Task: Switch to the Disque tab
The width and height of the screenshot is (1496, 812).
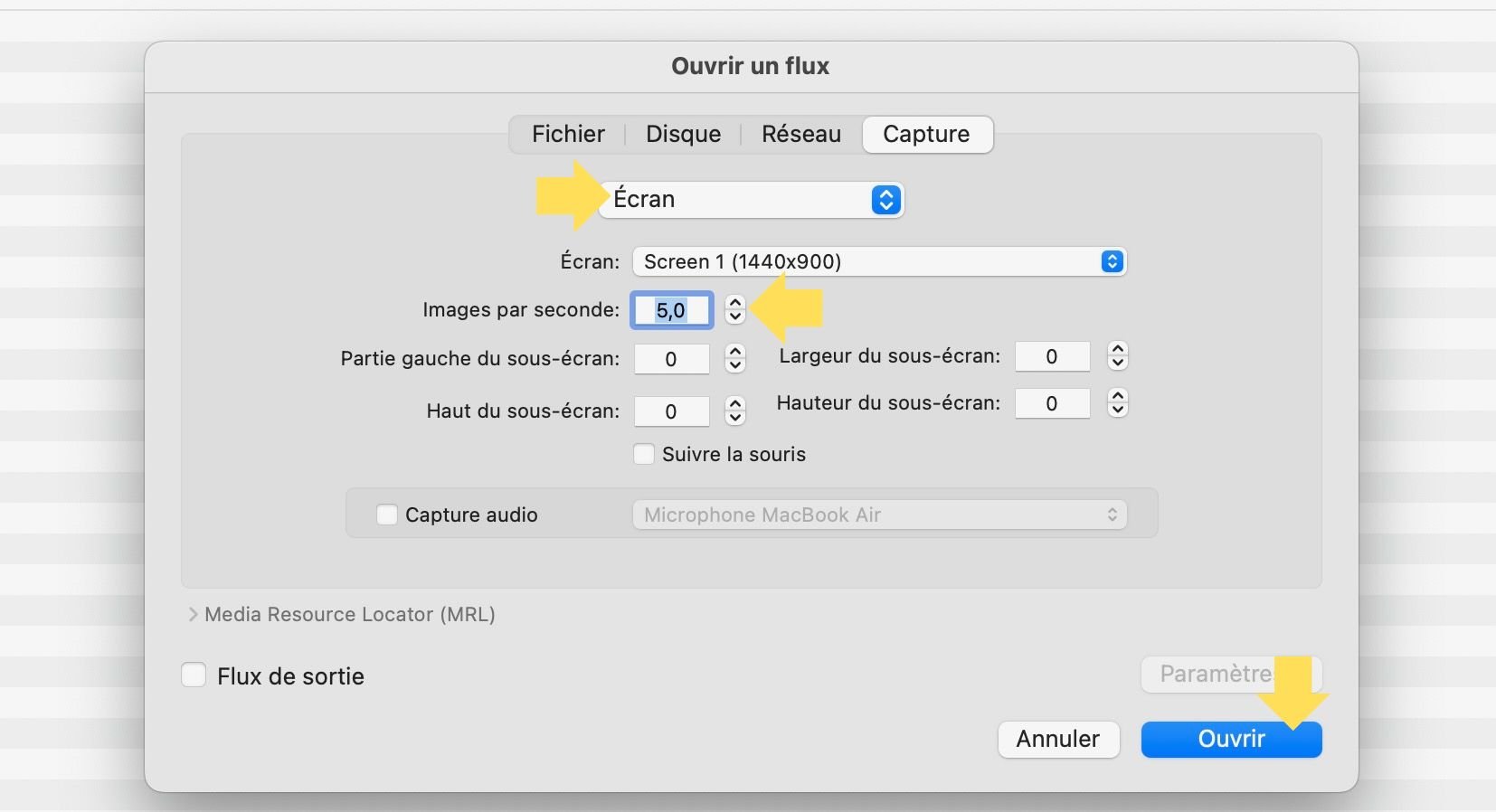Action: click(x=683, y=135)
